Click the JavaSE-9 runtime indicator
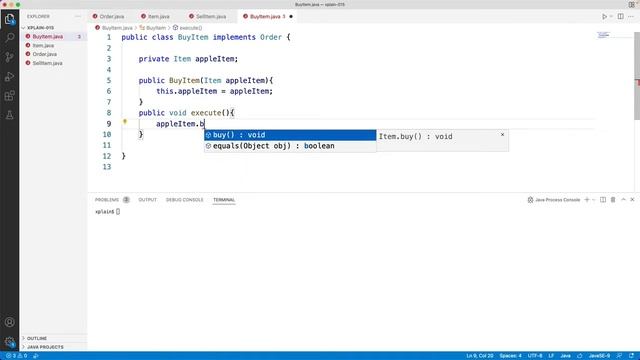Image resolution: width=640 pixels, height=360 pixels. (599, 356)
